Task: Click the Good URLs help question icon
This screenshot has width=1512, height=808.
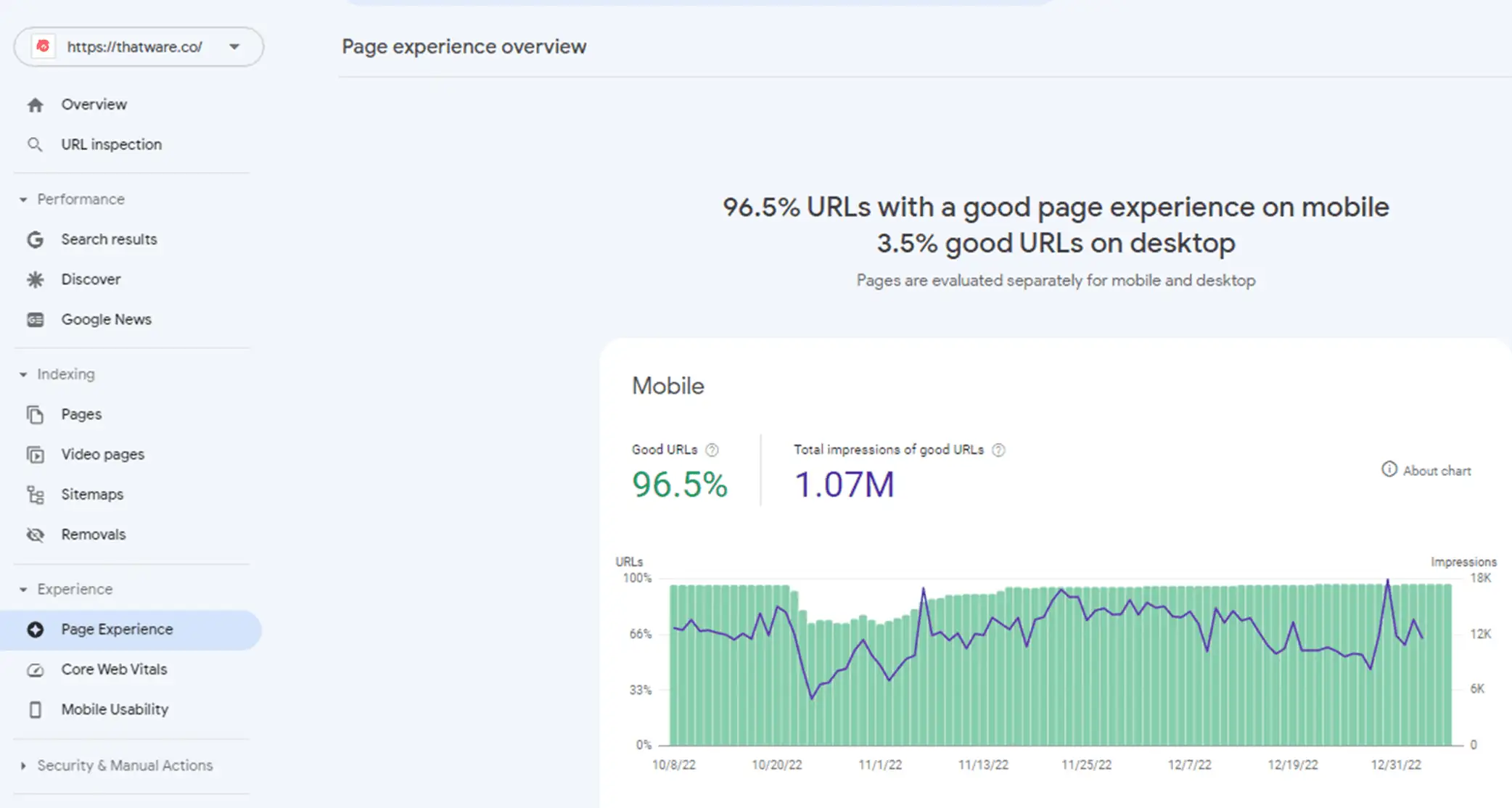Action: pyautogui.click(x=712, y=450)
